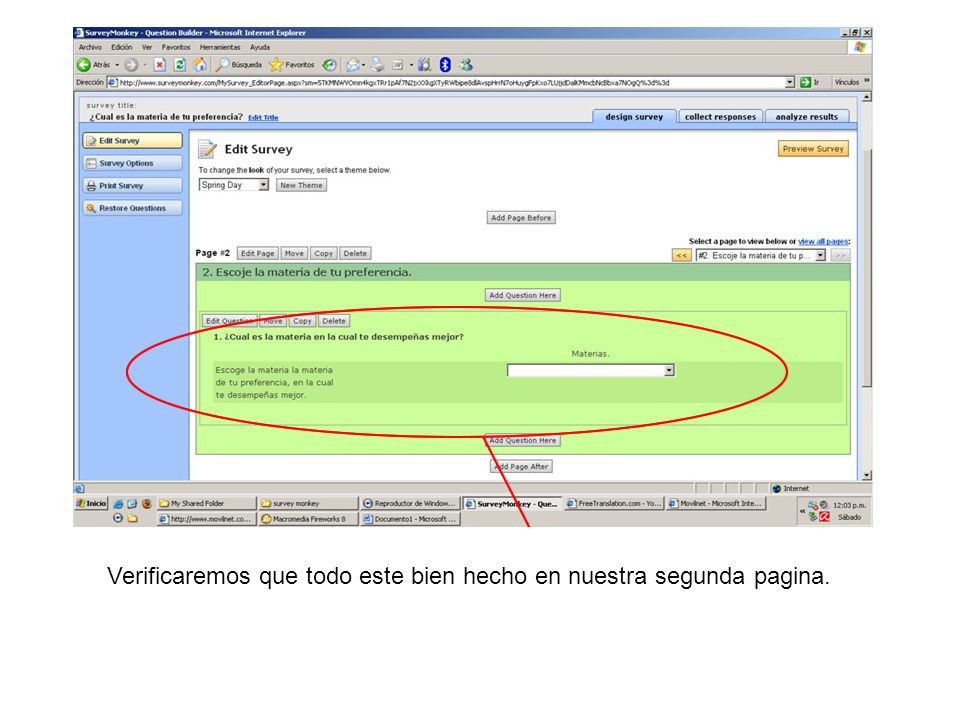Expand the address bar URL dropdown
This screenshot has height=720, width=960.
[x=790, y=82]
